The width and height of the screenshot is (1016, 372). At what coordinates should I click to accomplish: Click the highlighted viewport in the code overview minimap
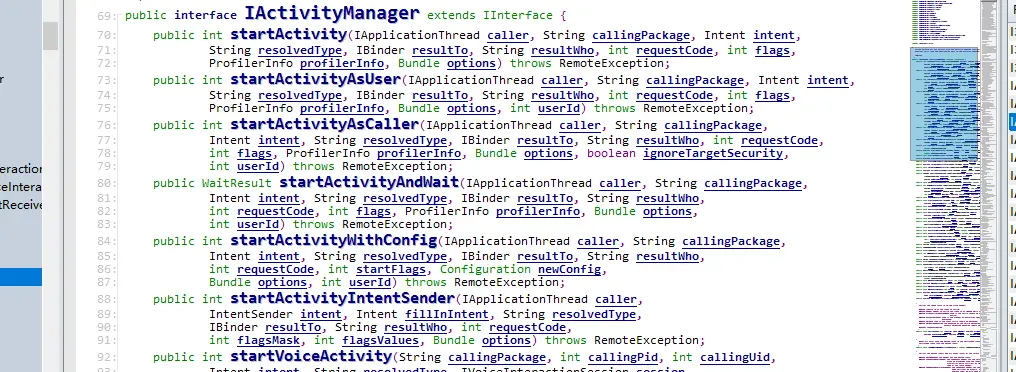[x=944, y=104]
